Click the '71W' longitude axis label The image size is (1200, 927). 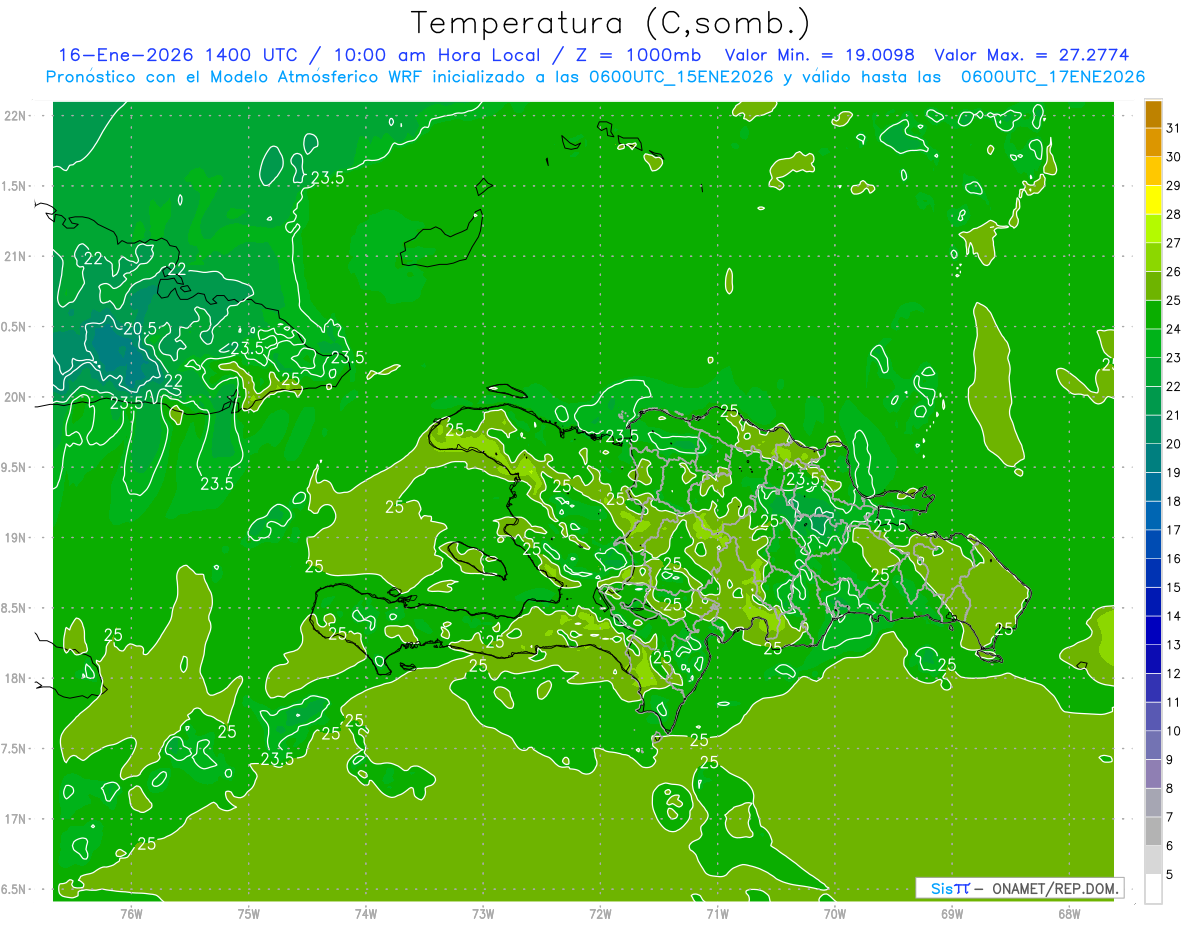pos(717,913)
